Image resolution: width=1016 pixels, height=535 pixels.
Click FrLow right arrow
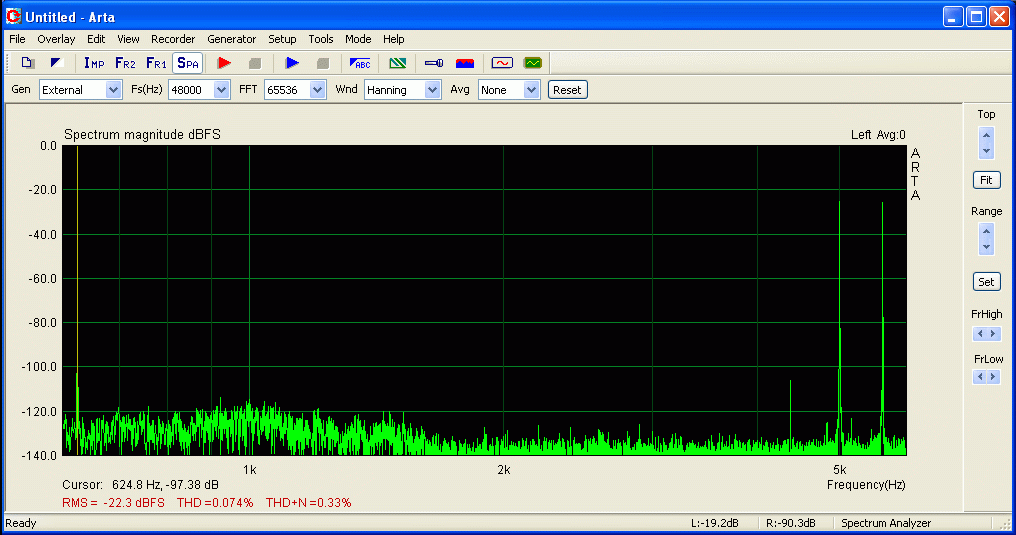(x=993, y=376)
